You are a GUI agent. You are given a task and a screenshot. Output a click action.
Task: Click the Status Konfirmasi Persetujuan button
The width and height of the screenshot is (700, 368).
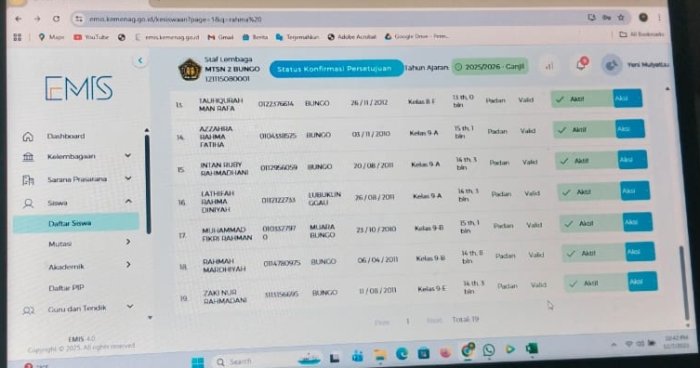coord(336,69)
